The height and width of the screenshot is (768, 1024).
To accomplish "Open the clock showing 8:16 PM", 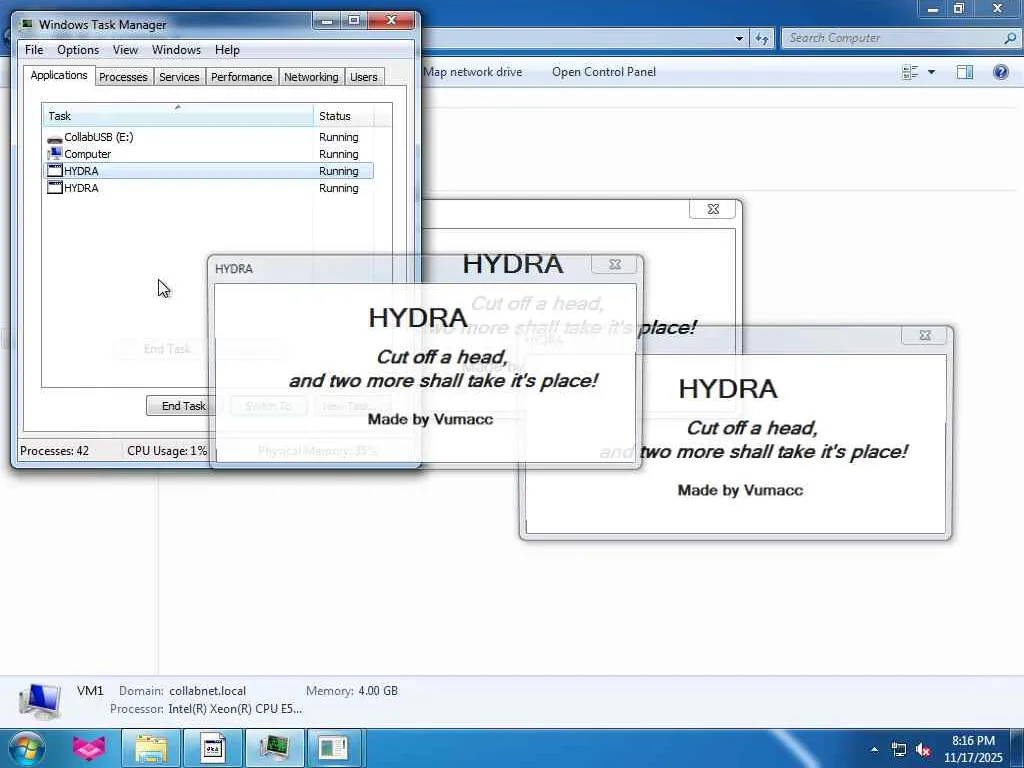I will coord(973,749).
